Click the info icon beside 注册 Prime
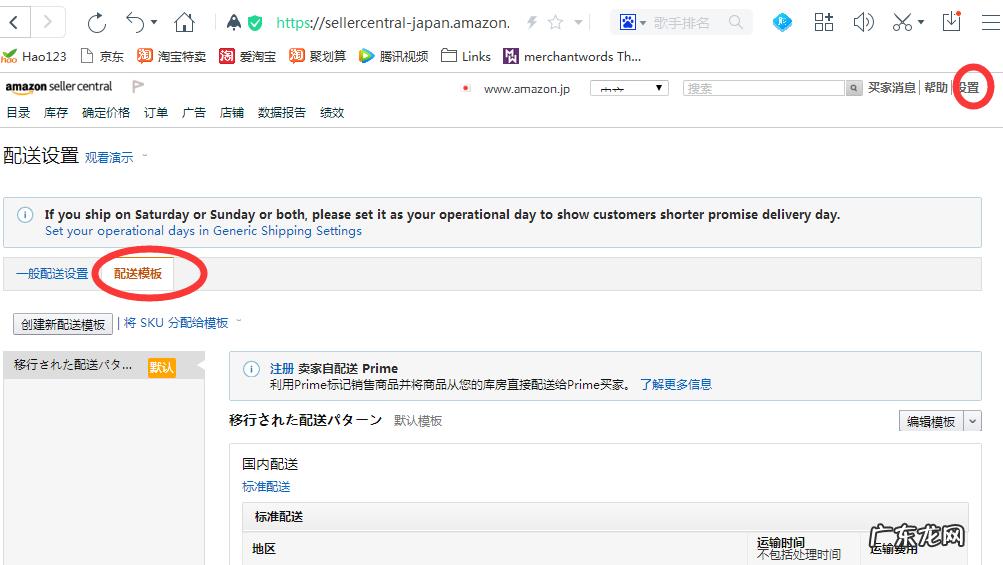Screen dimensions: 1003x565 point(251,369)
